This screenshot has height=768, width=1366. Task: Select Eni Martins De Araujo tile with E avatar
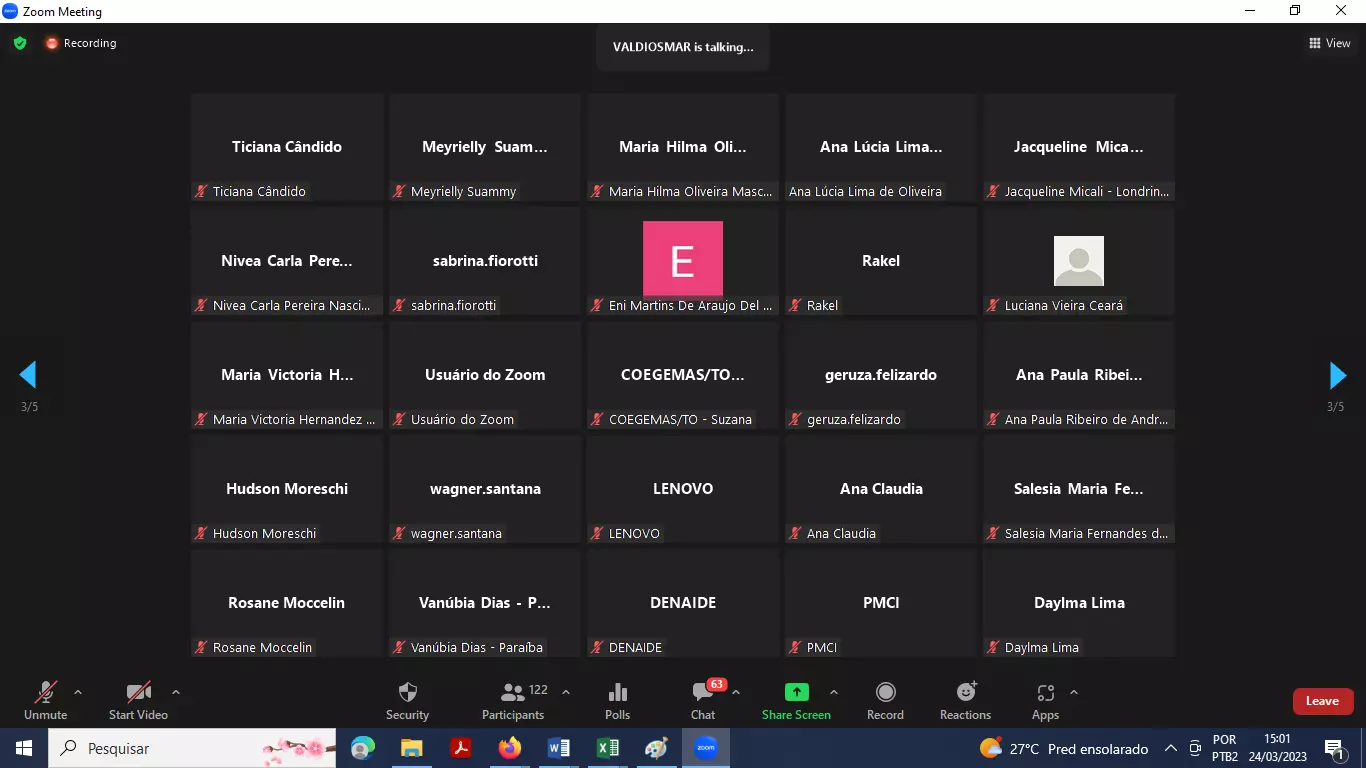tap(683, 261)
